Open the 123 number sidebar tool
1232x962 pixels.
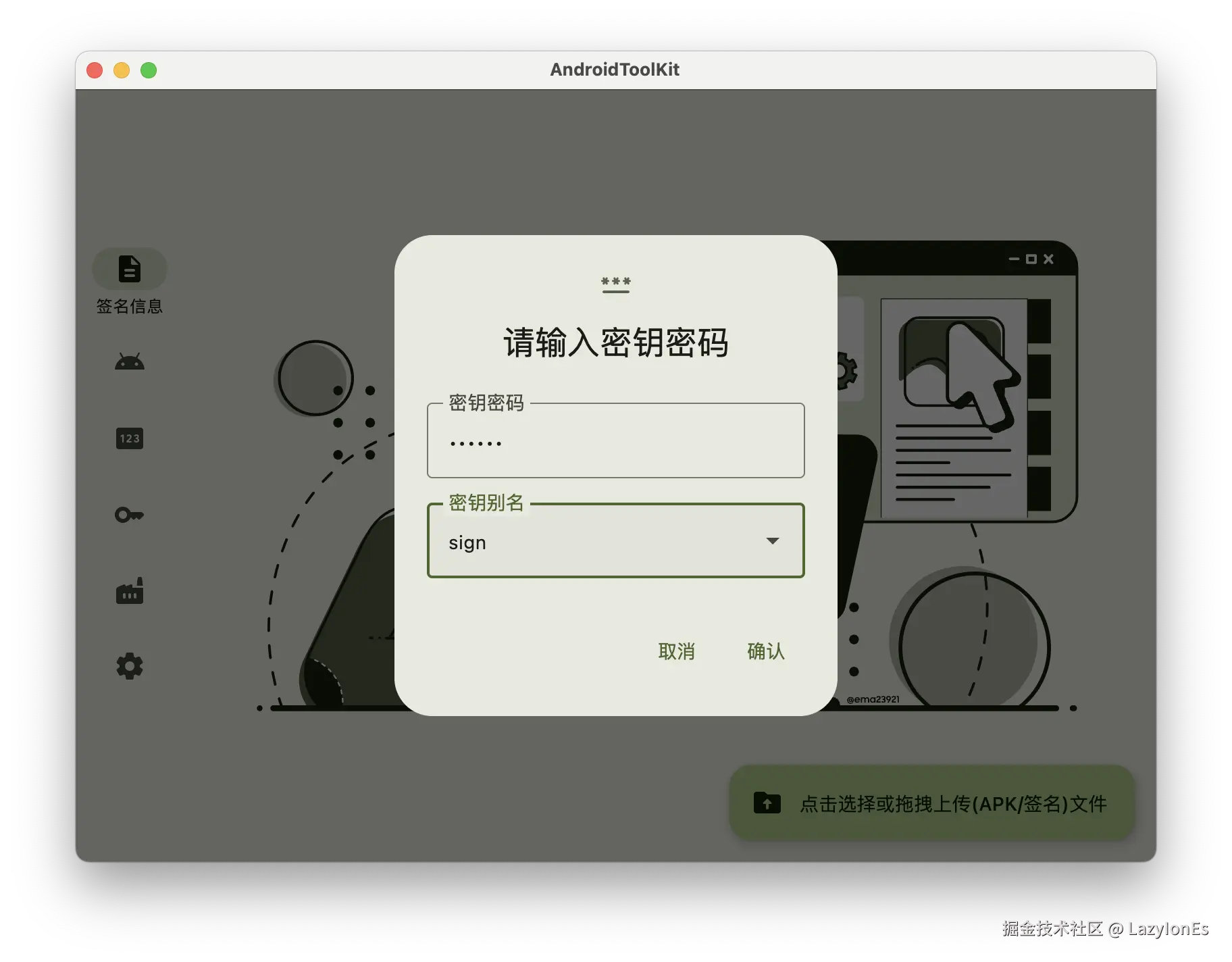point(129,438)
